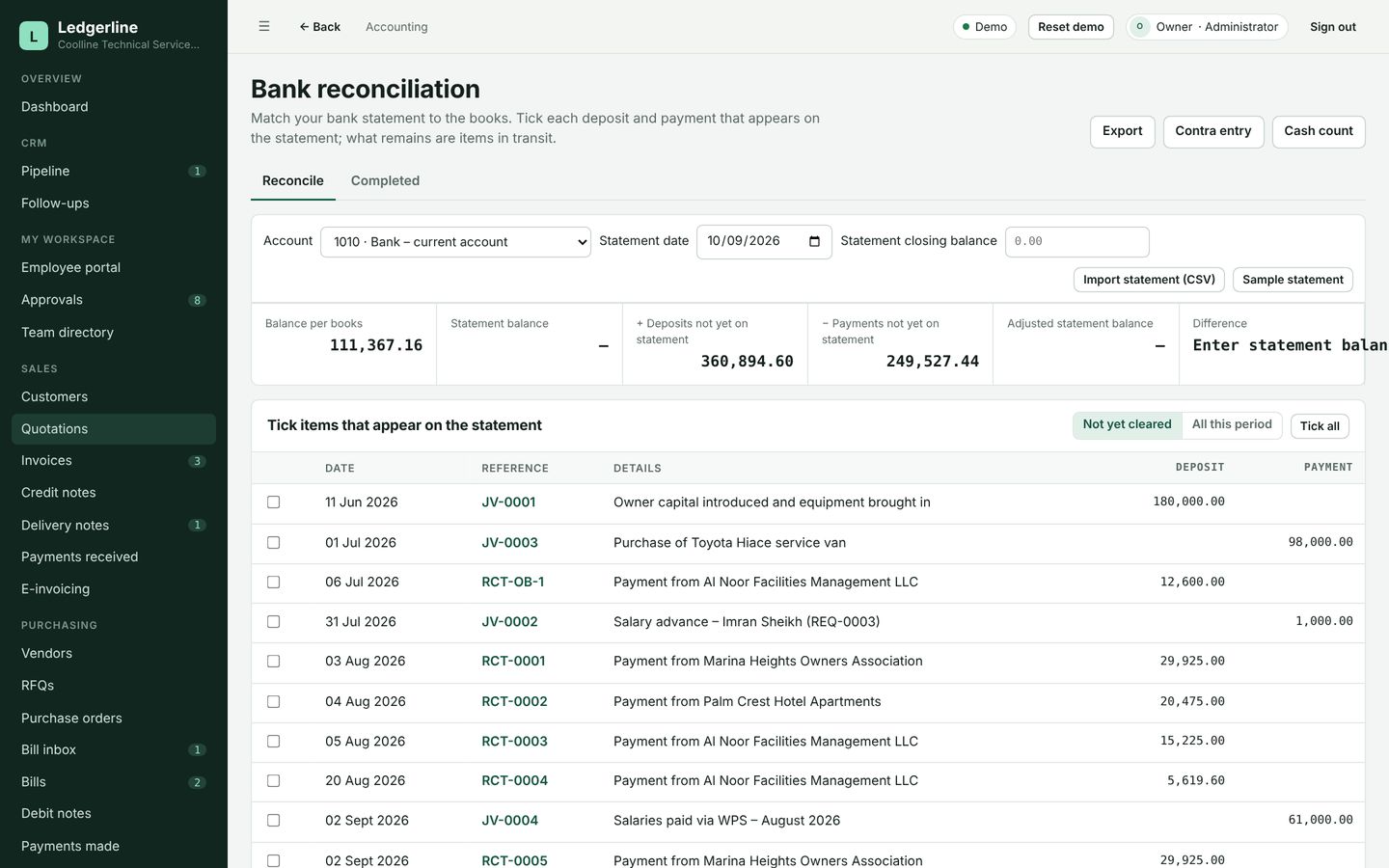1389x868 pixels.
Task: Open Invoices in the sidebar
Action: [x=114, y=461]
